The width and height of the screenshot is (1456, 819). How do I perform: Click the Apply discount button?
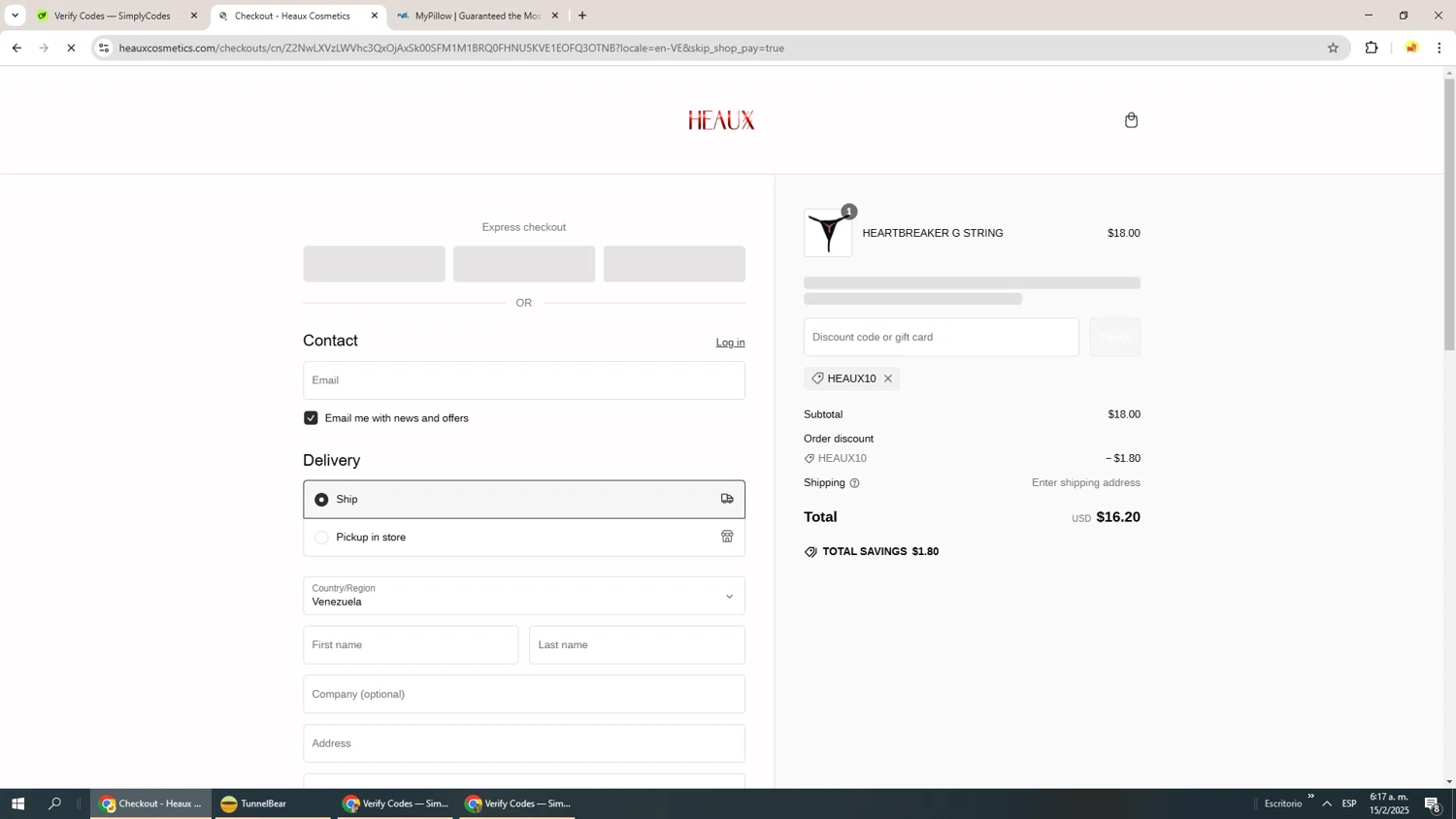click(x=1114, y=337)
